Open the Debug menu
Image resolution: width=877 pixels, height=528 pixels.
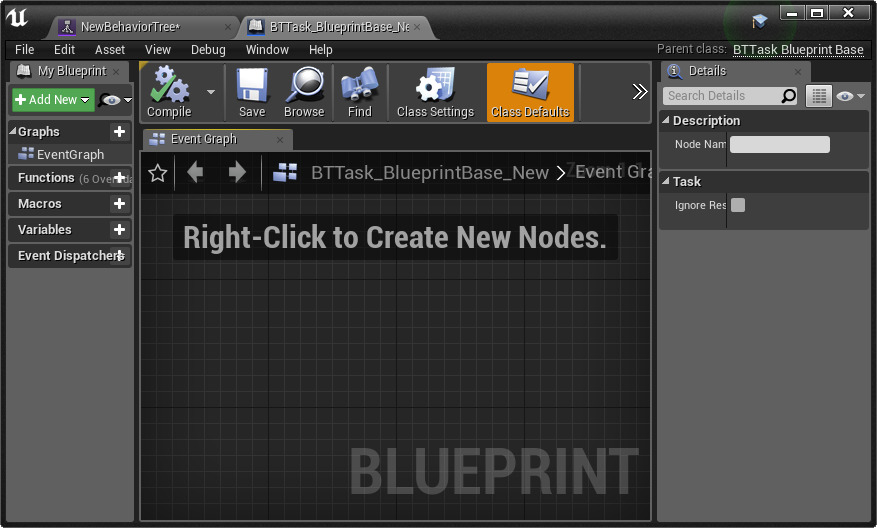[x=208, y=49]
